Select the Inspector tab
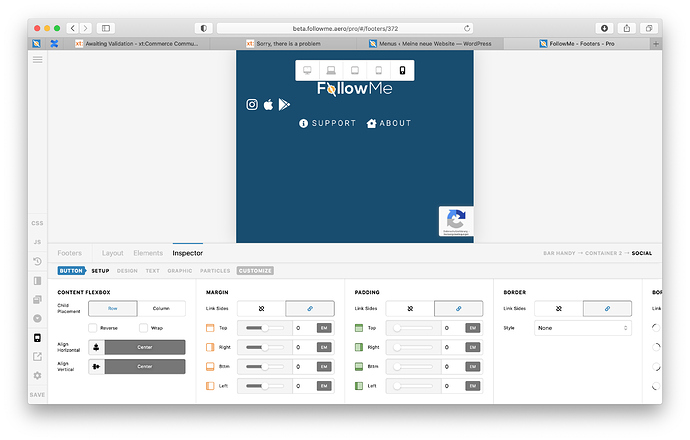This screenshot has width=690, height=440. pos(187,253)
